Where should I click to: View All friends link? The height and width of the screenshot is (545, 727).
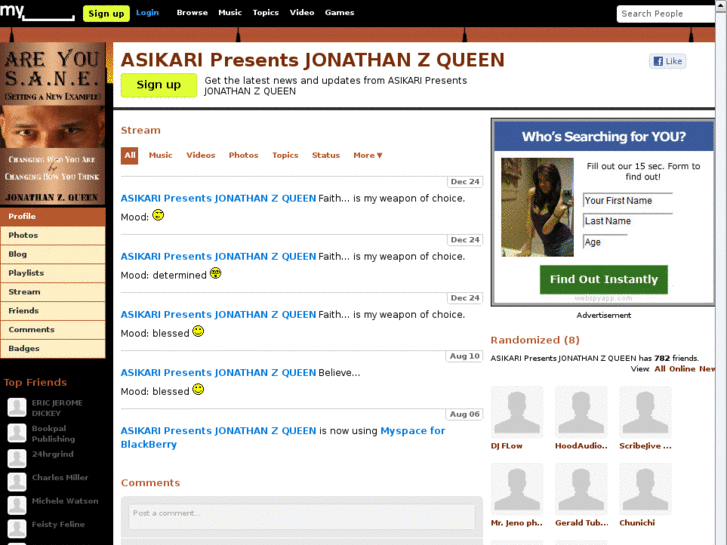point(660,369)
